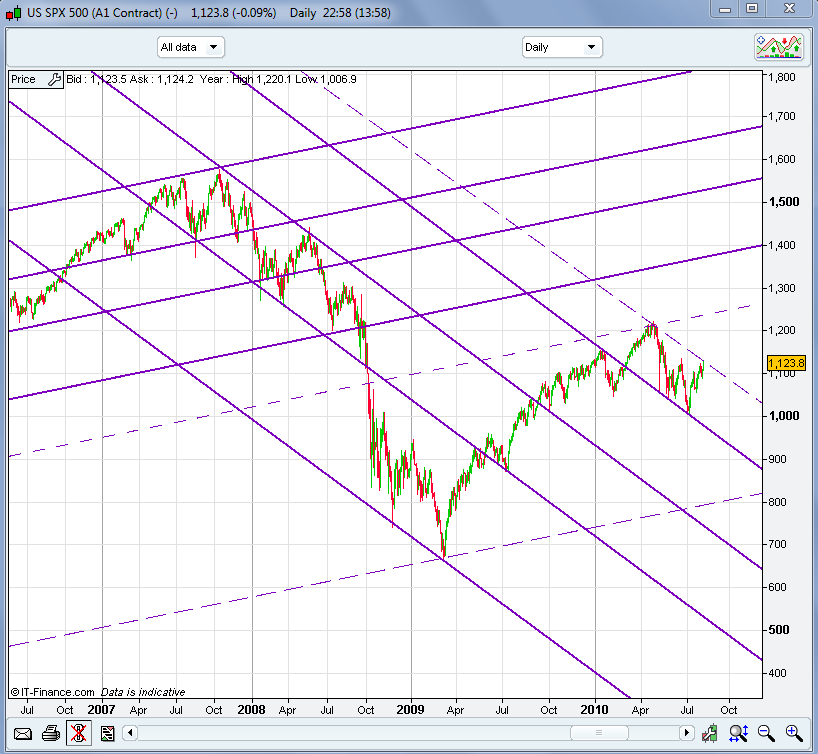Click the zoom out magnifier icon
The width and height of the screenshot is (818, 754).
click(766, 734)
